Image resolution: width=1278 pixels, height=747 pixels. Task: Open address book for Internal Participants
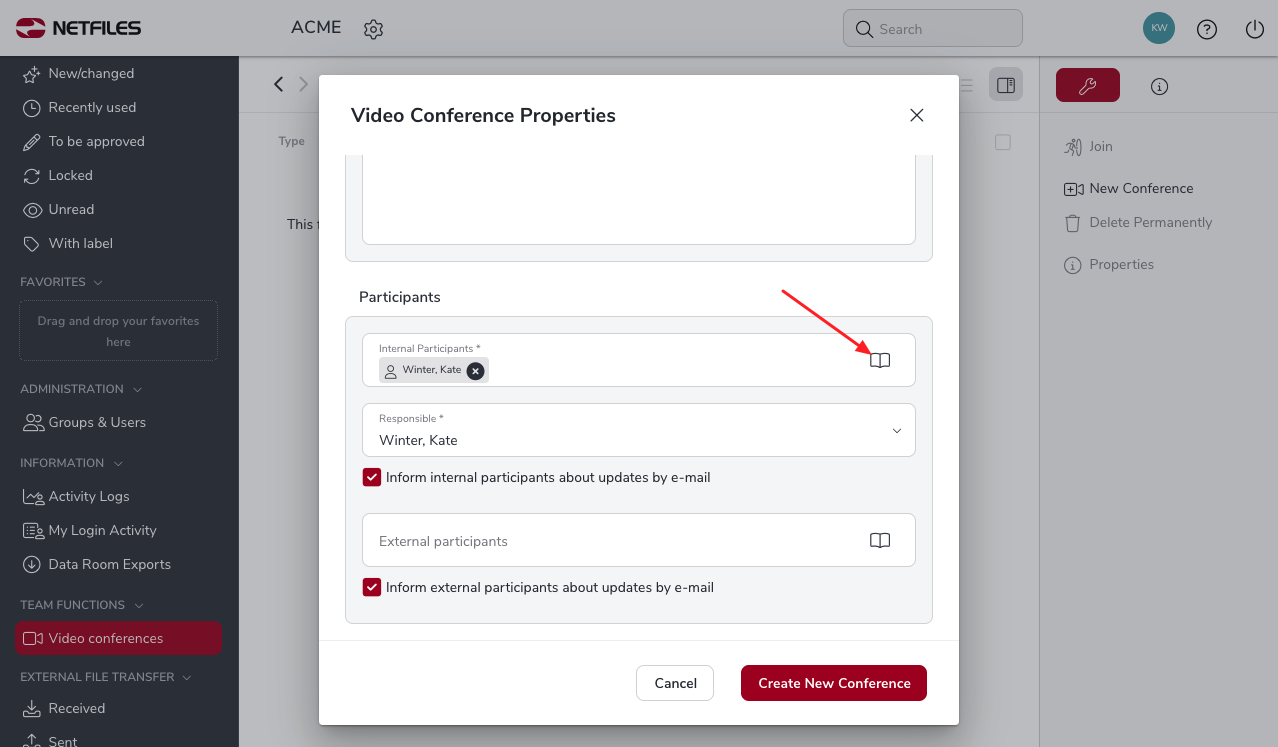pos(880,360)
